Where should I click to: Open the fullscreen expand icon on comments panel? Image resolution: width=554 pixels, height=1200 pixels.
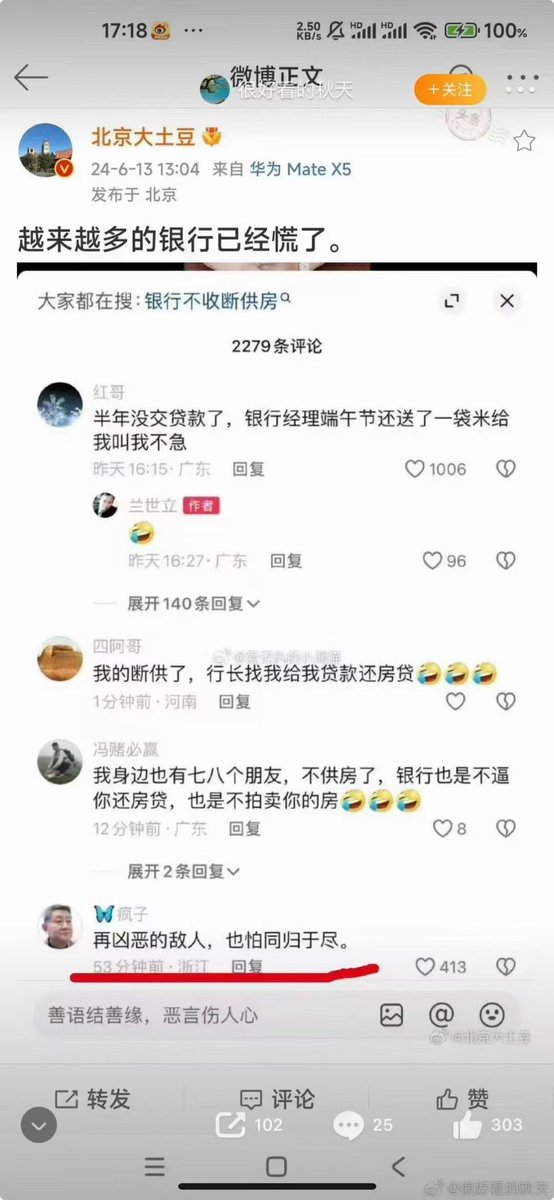453,301
